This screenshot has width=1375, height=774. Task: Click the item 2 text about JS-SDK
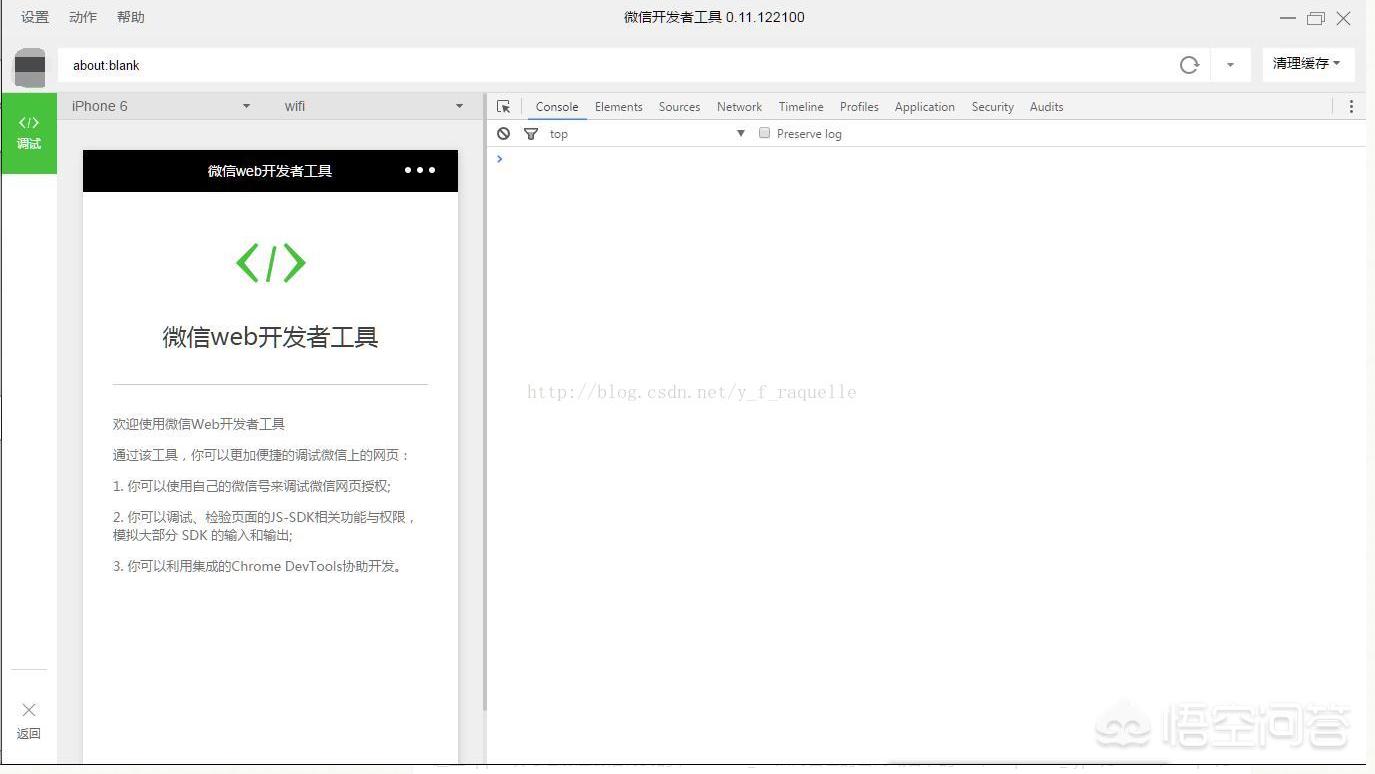[265, 526]
